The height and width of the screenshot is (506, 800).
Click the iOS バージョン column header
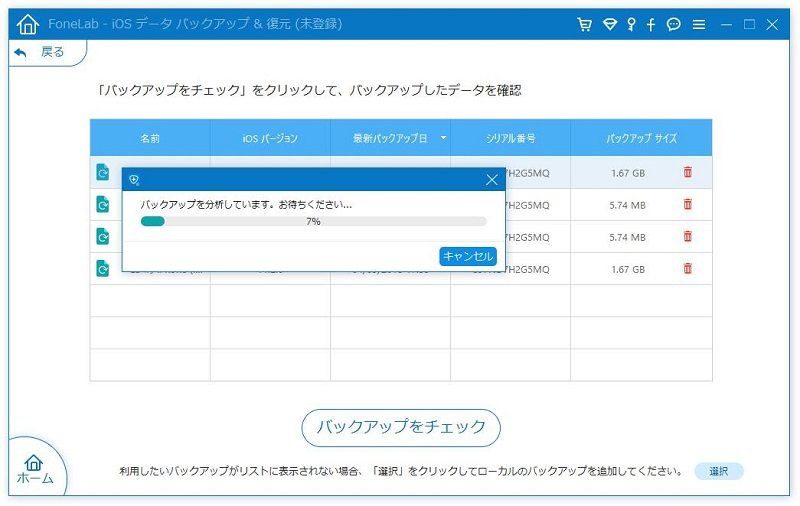pos(270,138)
